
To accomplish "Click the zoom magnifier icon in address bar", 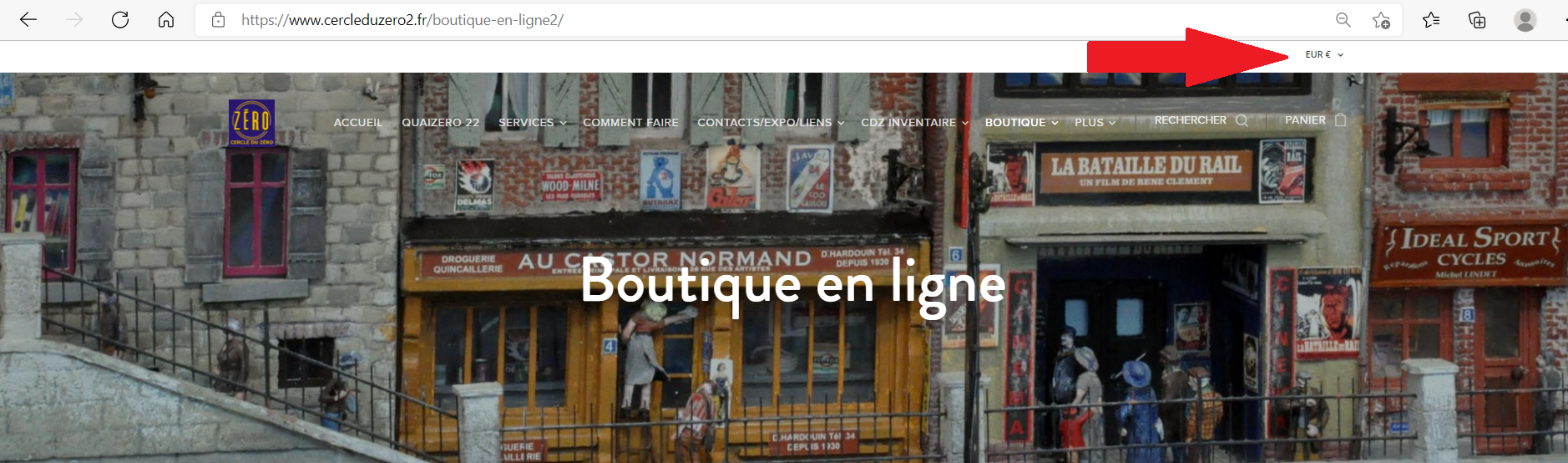I will coord(1343,20).
